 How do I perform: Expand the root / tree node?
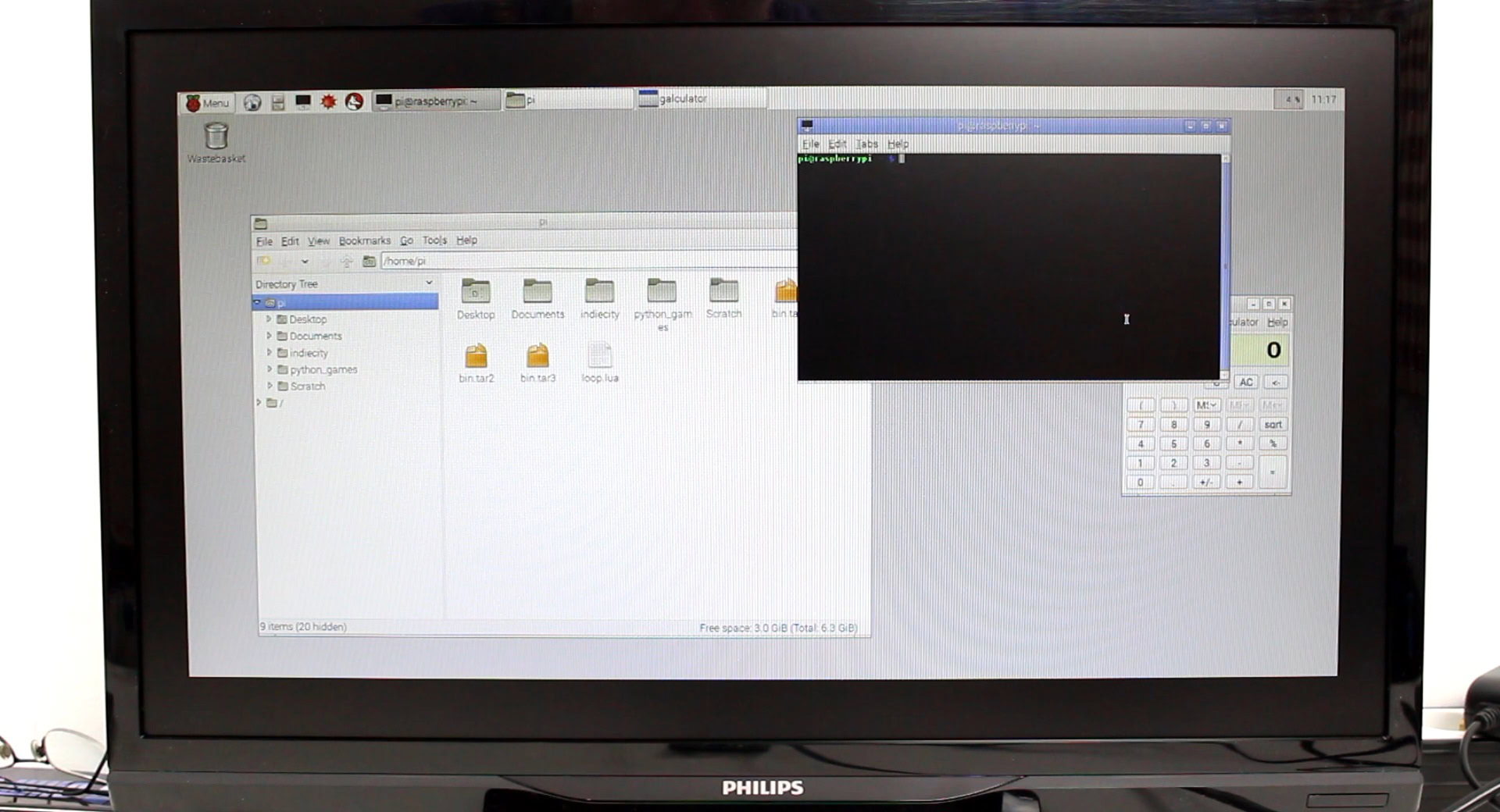pos(259,403)
